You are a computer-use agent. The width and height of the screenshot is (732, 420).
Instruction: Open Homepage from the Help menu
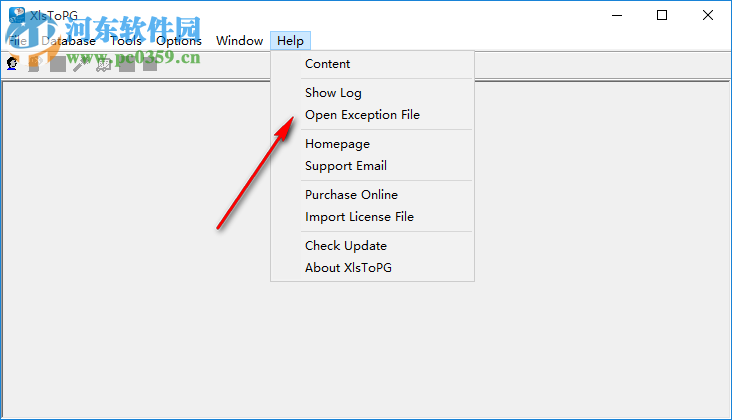pyautogui.click(x=372, y=144)
